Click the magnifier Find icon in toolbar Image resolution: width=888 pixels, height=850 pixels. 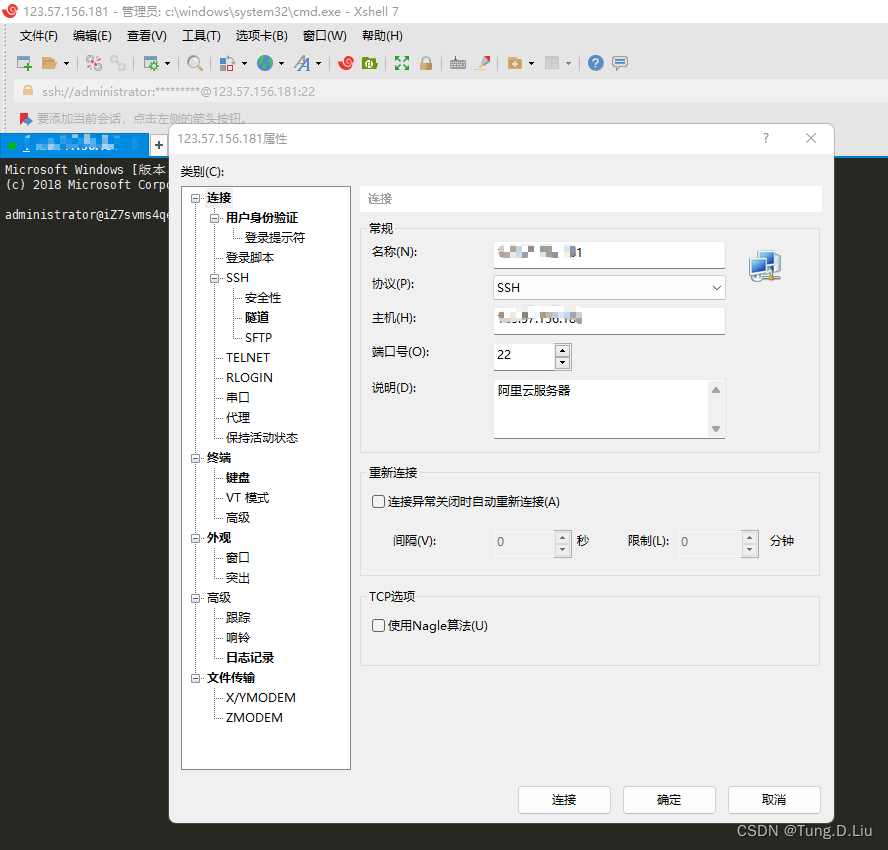tap(195, 63)
